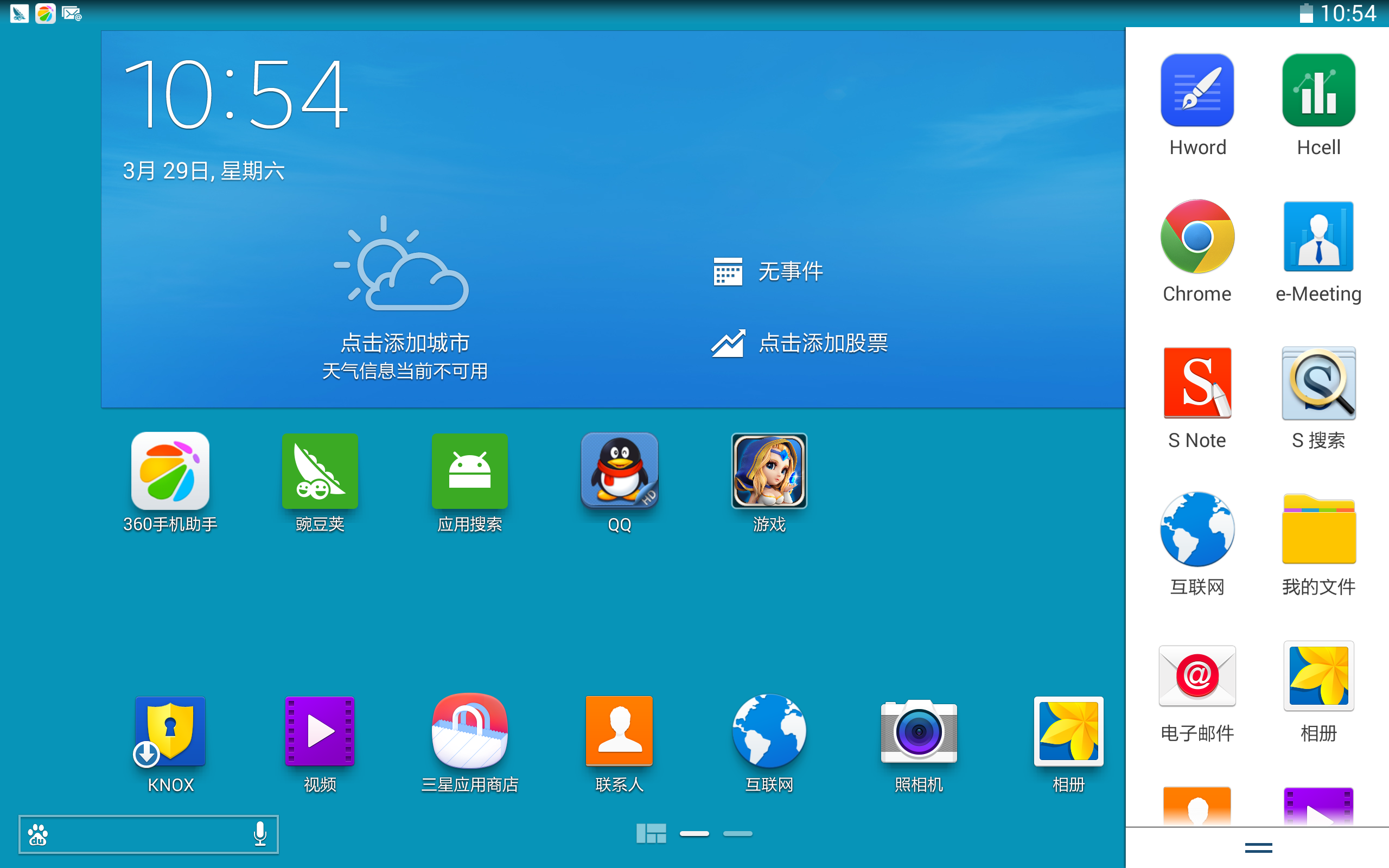The width and height of the screenshot is (1389, 868).
Task: Tap the email notification in status bar
Action: coord(72,13)
